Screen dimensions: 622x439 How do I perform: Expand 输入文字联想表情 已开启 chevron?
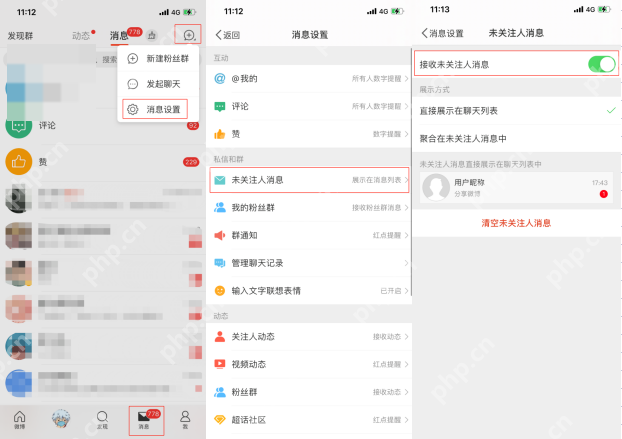tap(406, 291)
